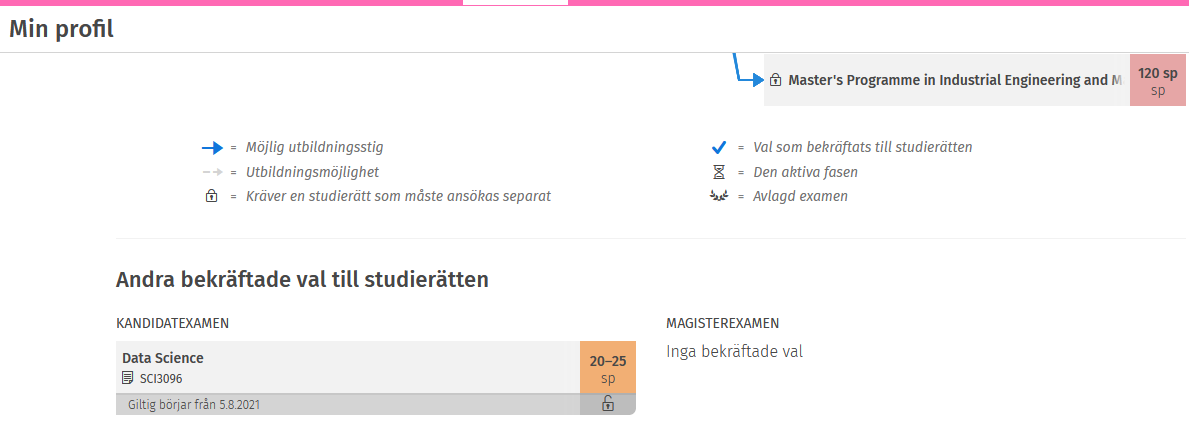Viewport: 1189px width, 439px height.
Task: Click the solid blue arrow legend icon
Action: (x=211, y=147)
